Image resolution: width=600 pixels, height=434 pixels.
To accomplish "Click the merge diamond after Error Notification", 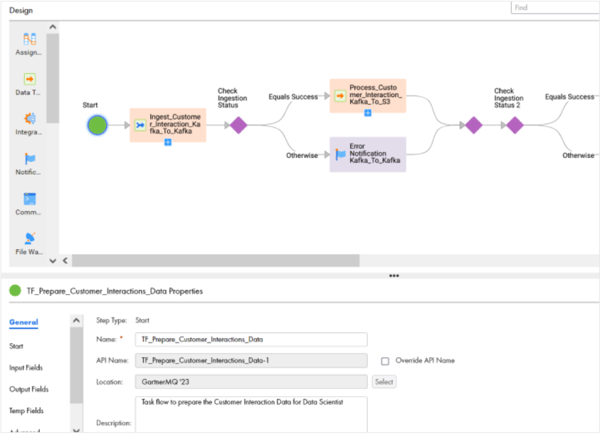I will point(474,125).
